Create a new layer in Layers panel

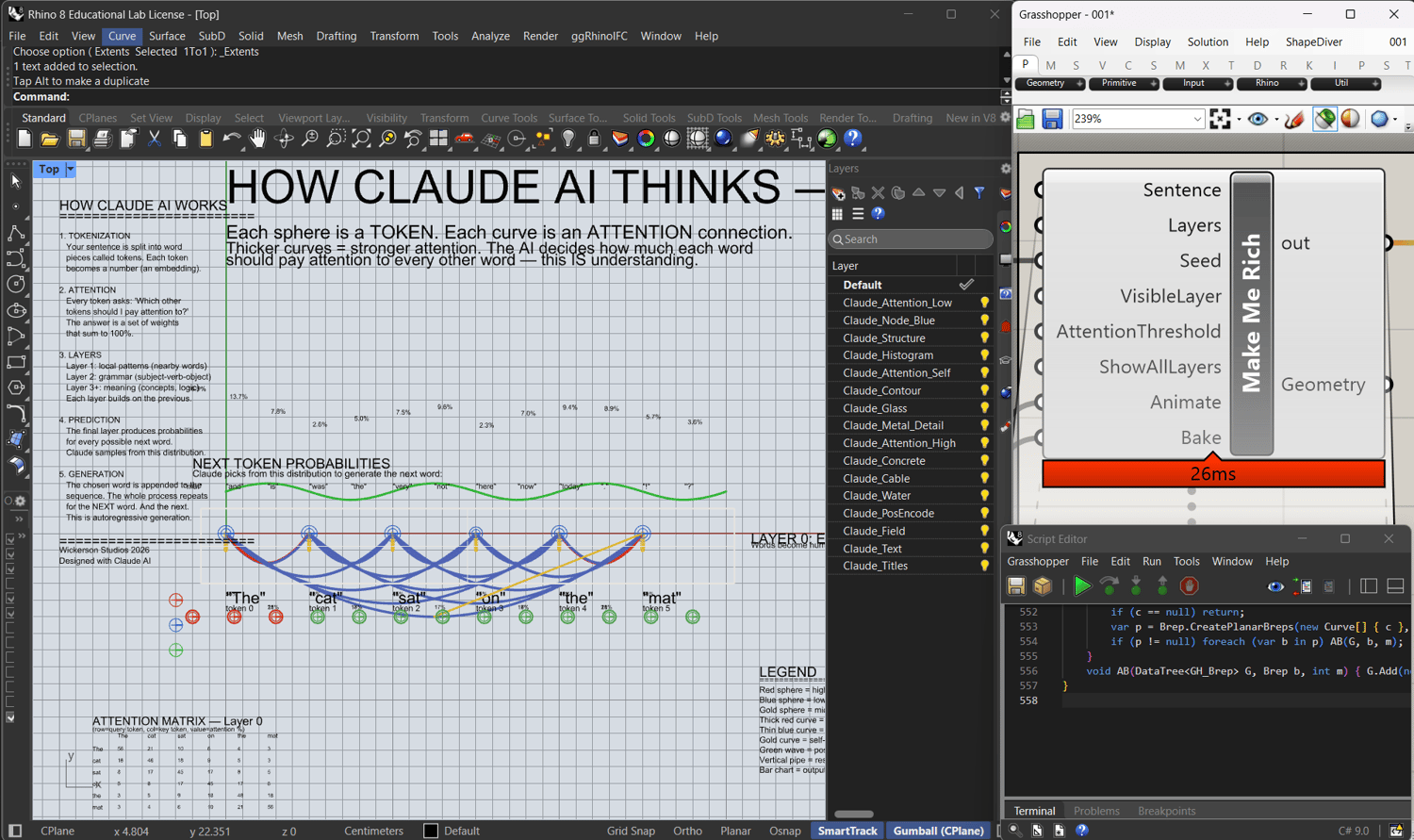838,193
